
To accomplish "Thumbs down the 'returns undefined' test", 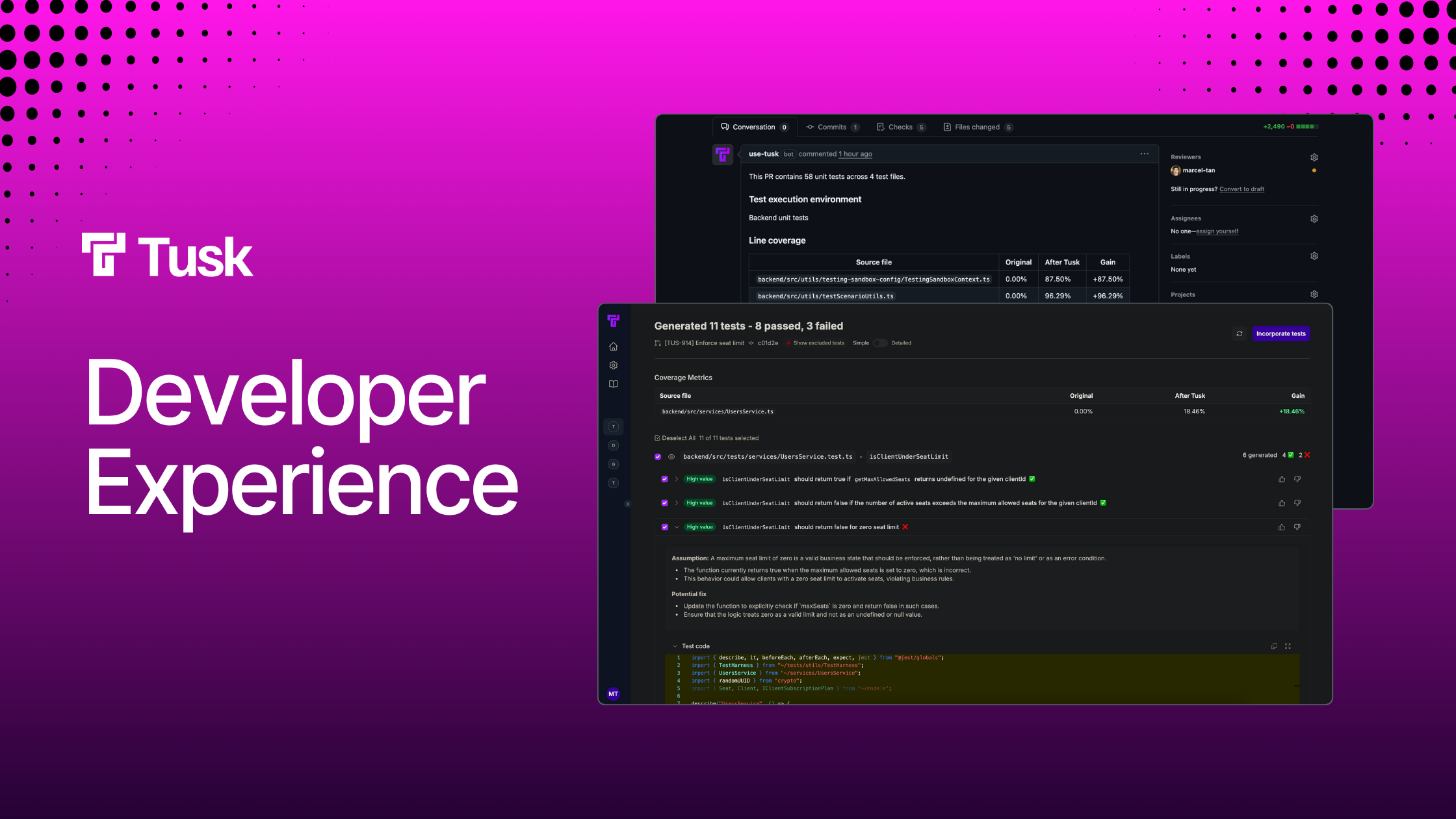I will pos(1297,479).
